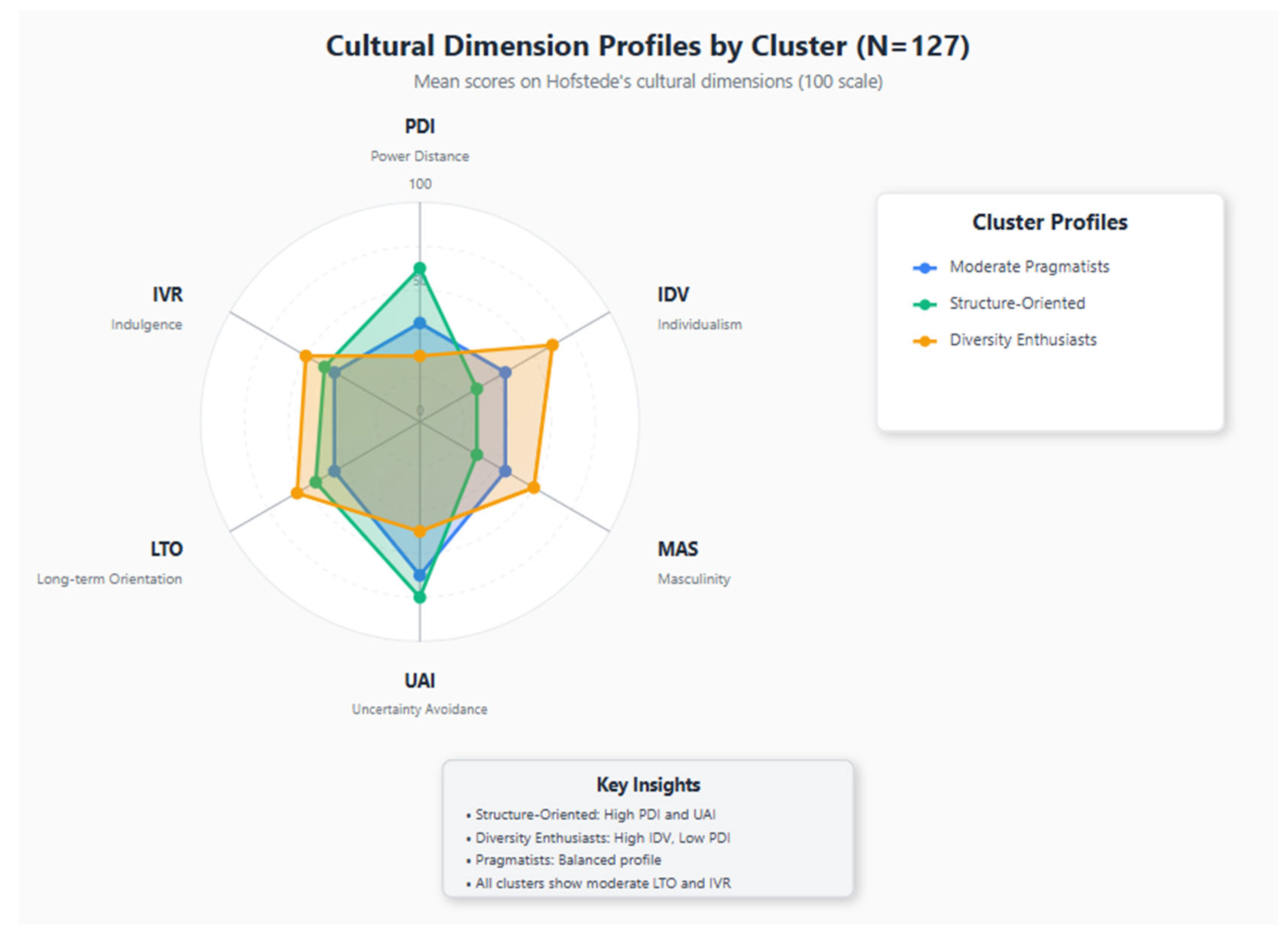This screenshot has height=937, width=1288.
Task: Click the Individualism axis subtitle
Action: pos(700,324)
